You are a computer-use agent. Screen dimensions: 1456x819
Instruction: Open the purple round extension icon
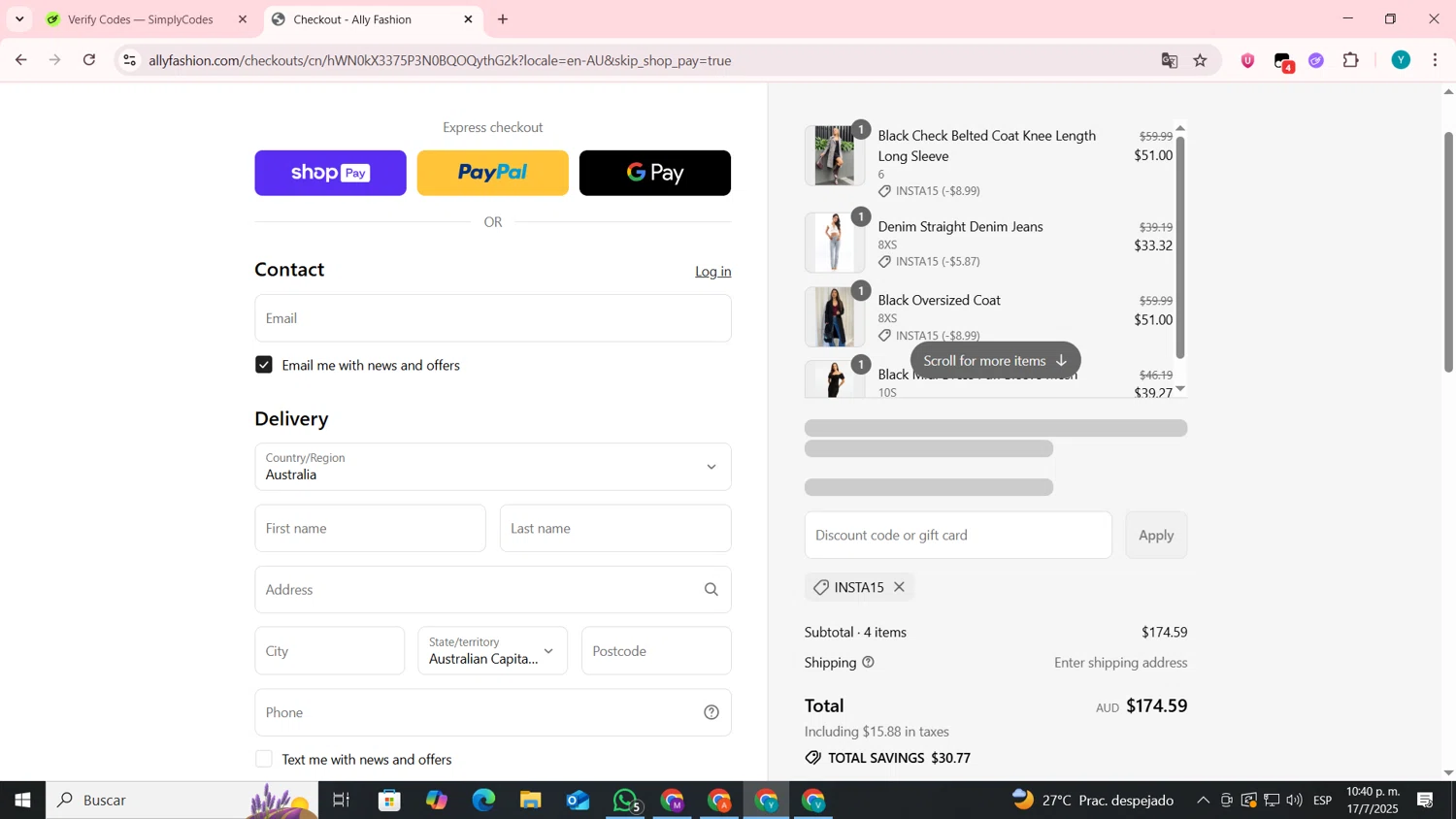(x=1316, y=60)
